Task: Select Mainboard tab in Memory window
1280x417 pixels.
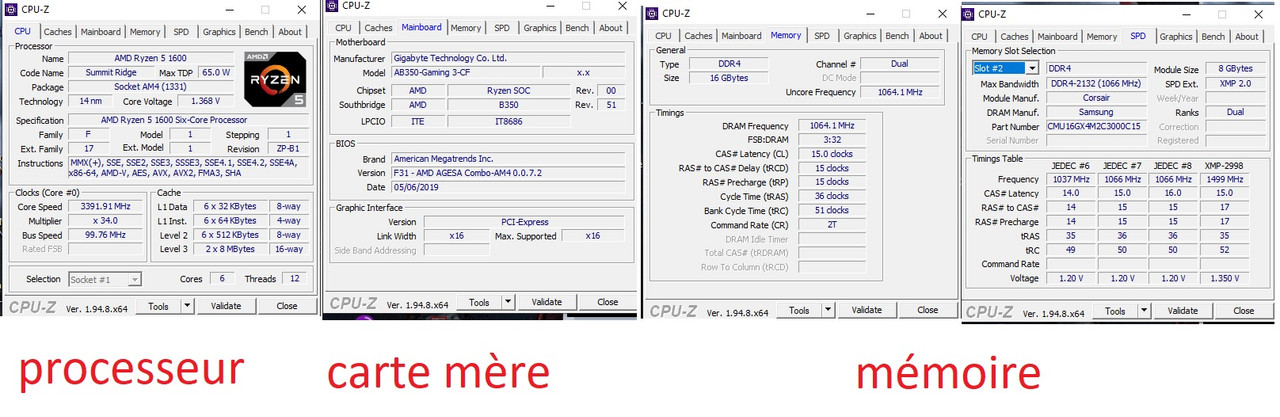Action: (x=741, y=36)
